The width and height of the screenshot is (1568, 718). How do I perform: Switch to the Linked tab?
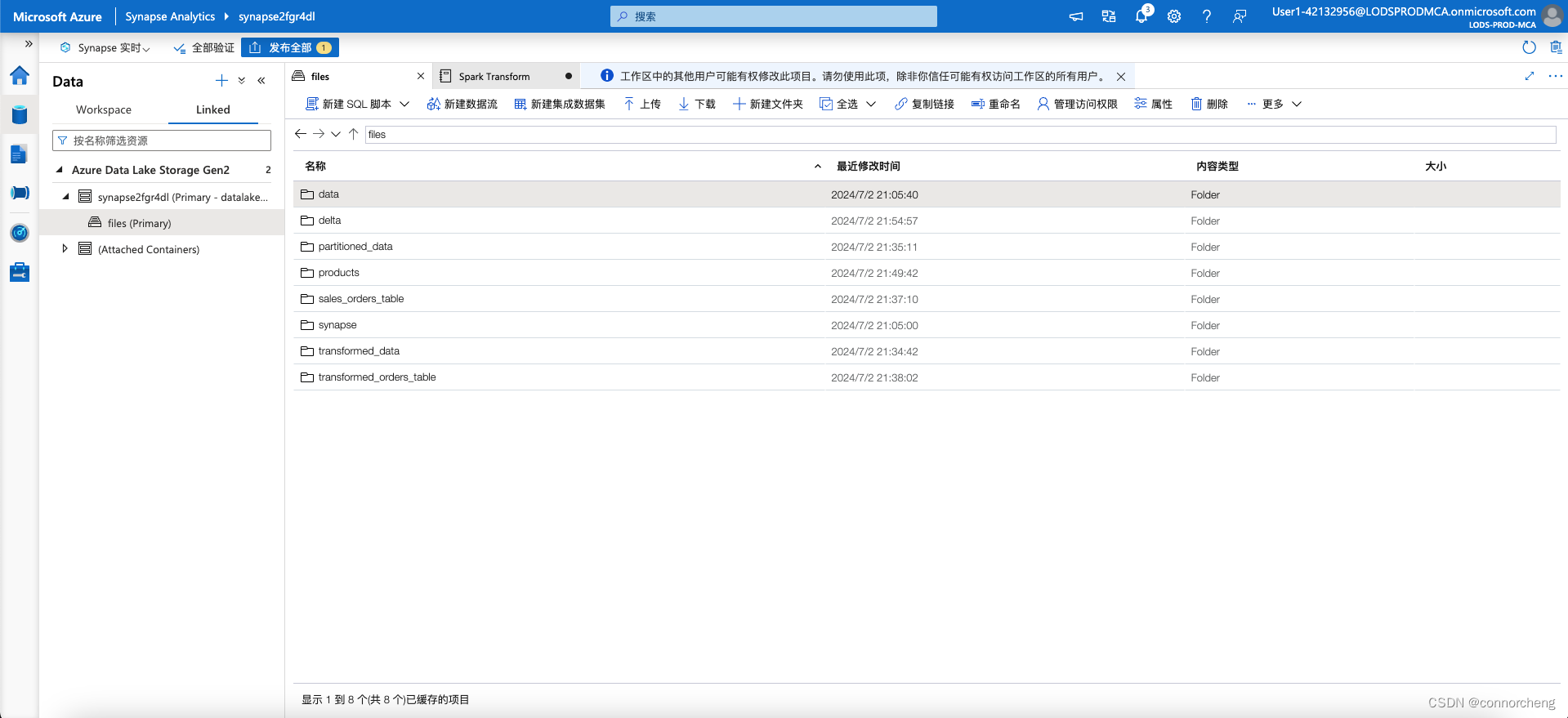pyautogui.click(x=213, y=109)
